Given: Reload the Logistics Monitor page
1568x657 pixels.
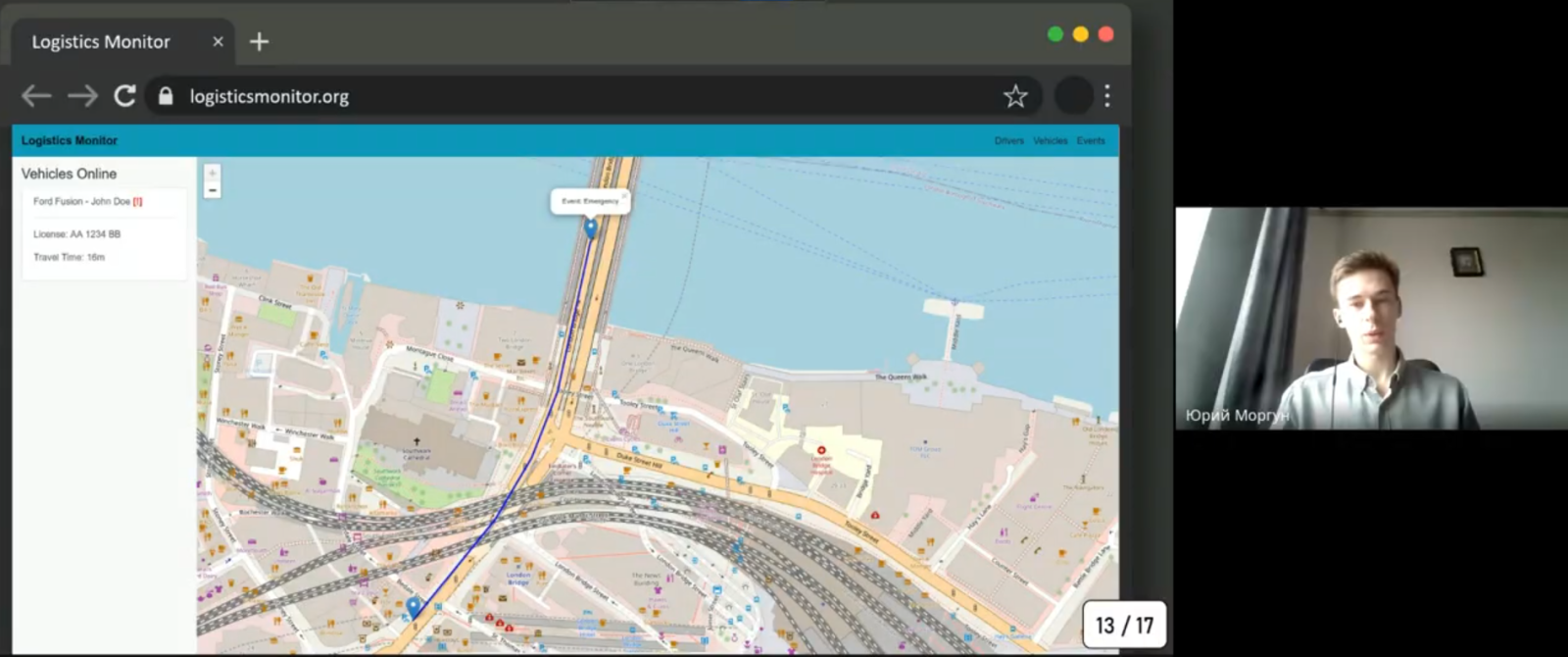Looking at the screenshot, I should coord(124,96).
